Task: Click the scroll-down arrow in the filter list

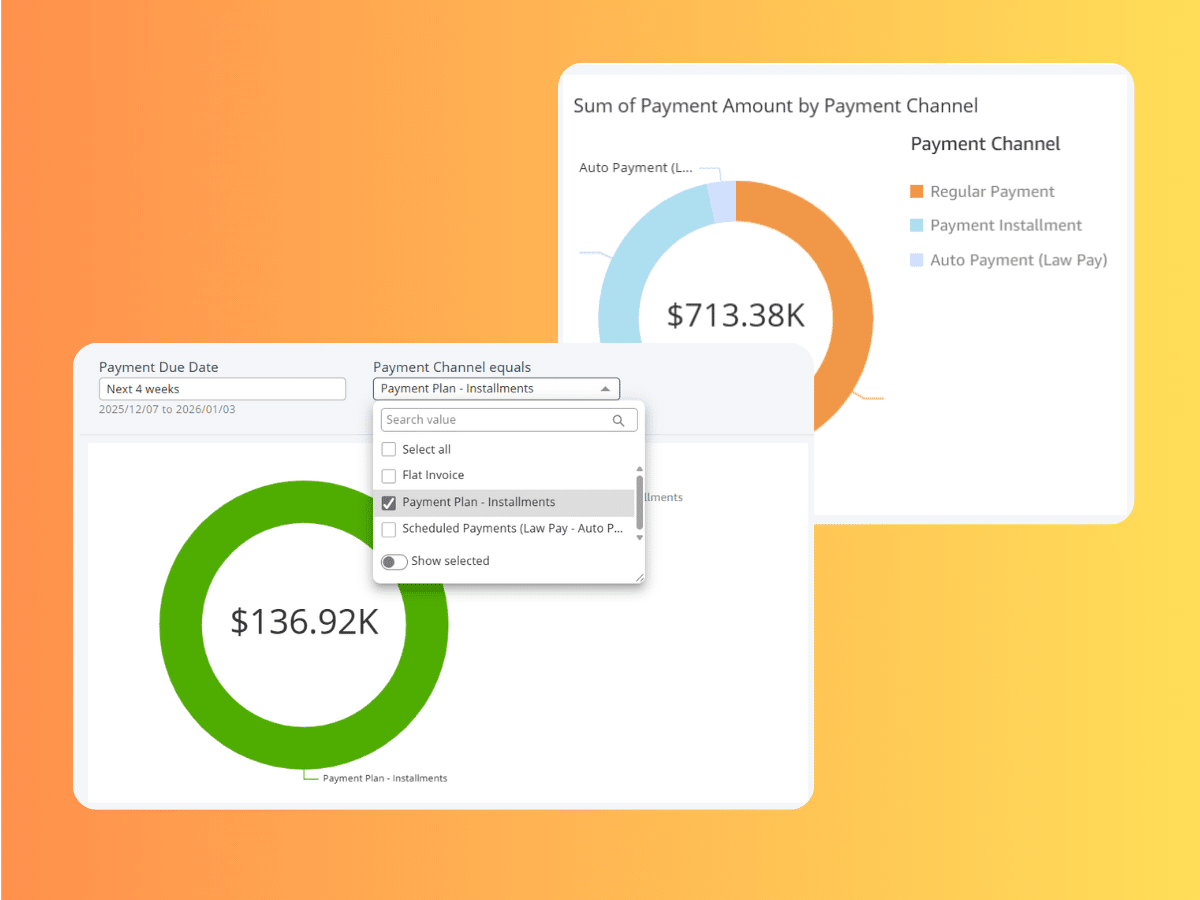Action: [639, 538]
